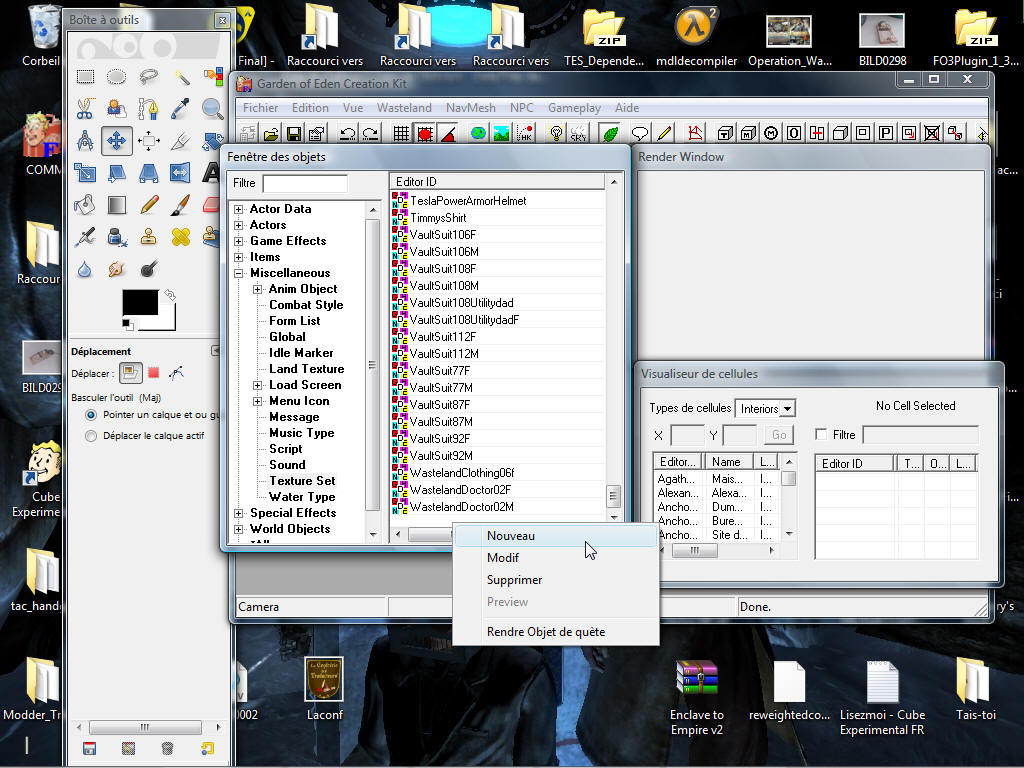Image resolution: width=1024 pixels, height=768 pixels.
Task: Click the yellow pencil toolbar icon
Action: click(664, 134)
